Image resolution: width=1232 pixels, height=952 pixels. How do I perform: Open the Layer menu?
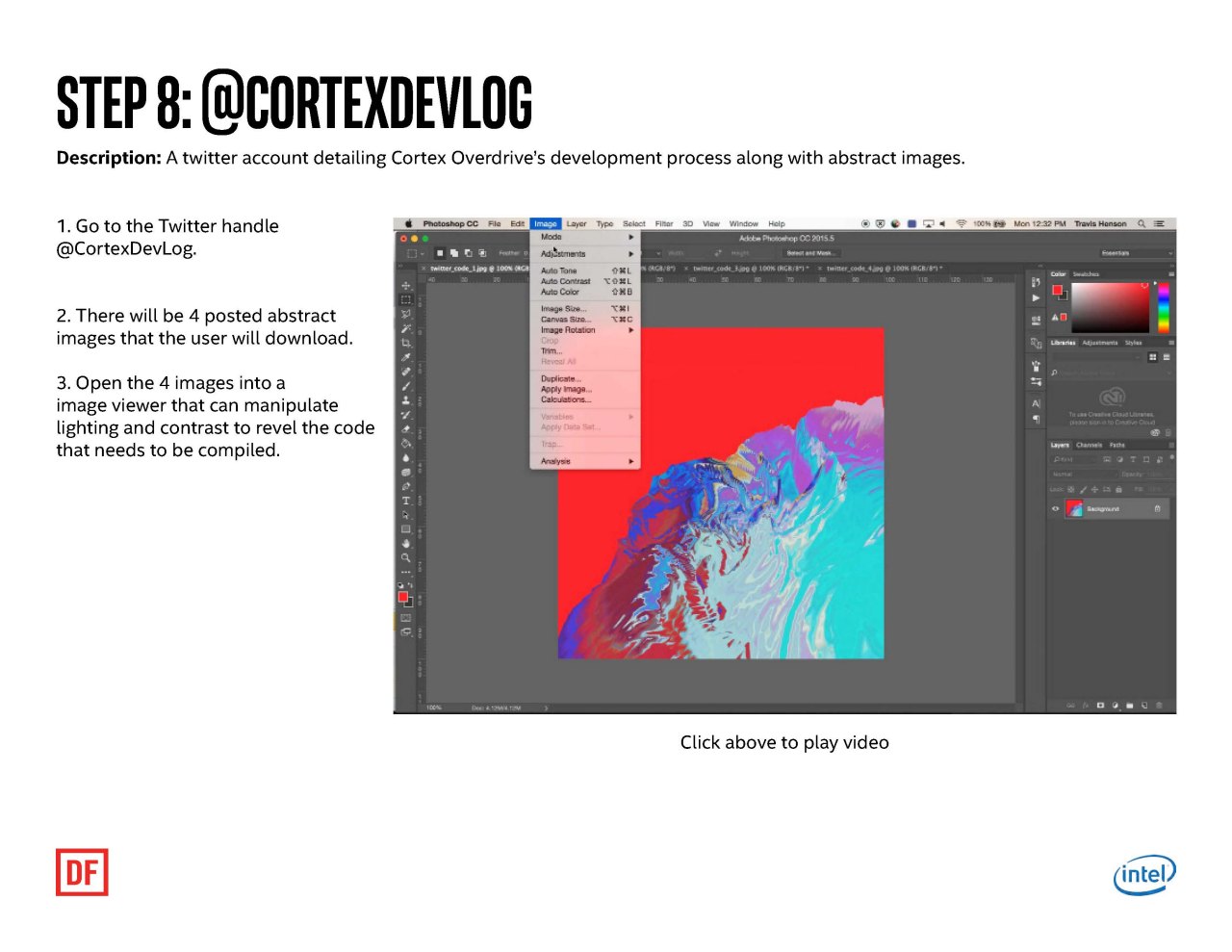(577, 223)
